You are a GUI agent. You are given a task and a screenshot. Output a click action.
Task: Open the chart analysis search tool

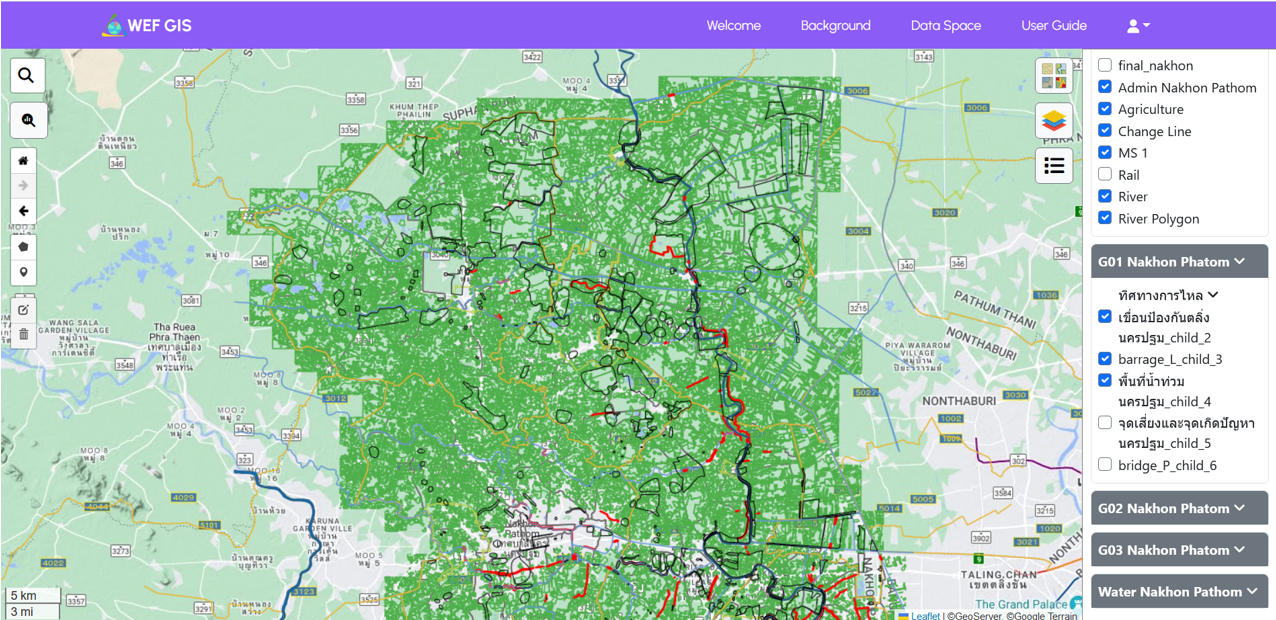[28, 121]
